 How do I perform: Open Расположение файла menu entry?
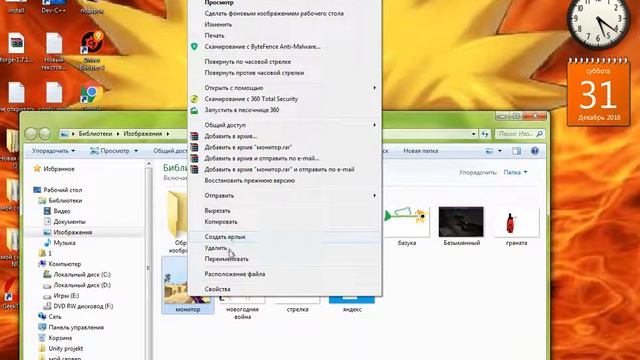(235, 274)
